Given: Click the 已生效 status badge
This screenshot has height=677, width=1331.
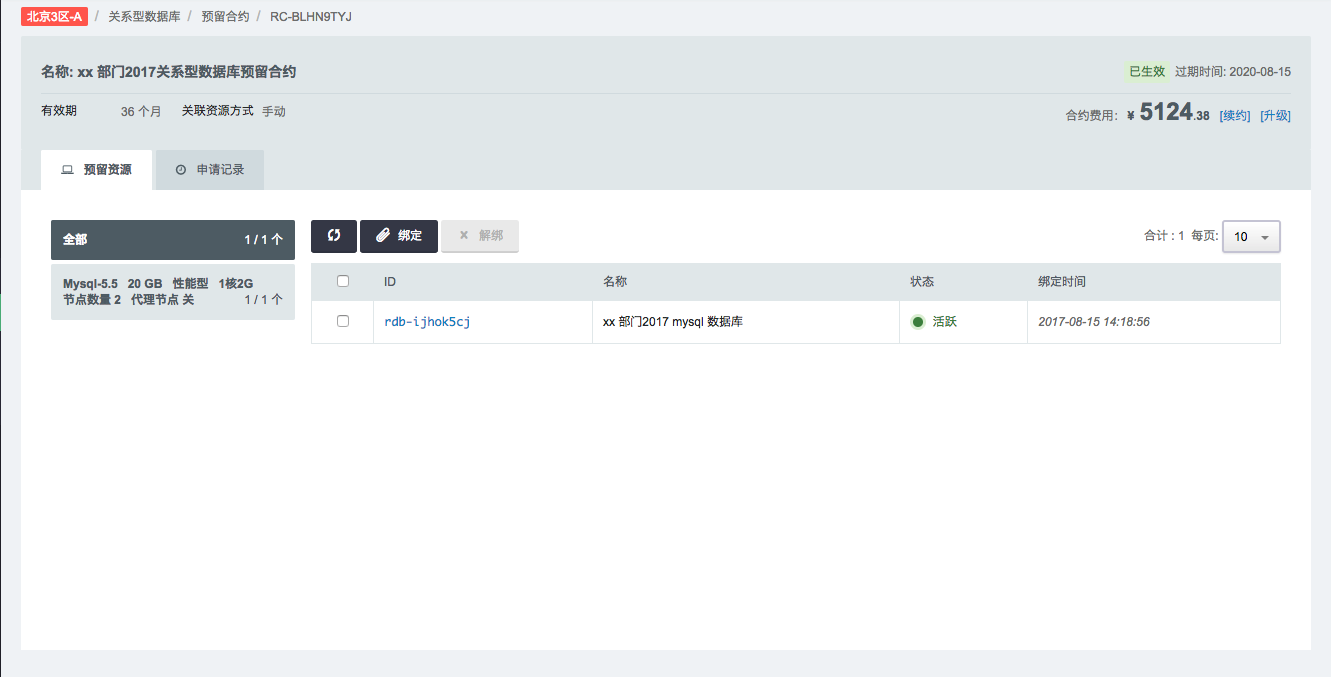Looking at the screenshot, I should 1146,72.
